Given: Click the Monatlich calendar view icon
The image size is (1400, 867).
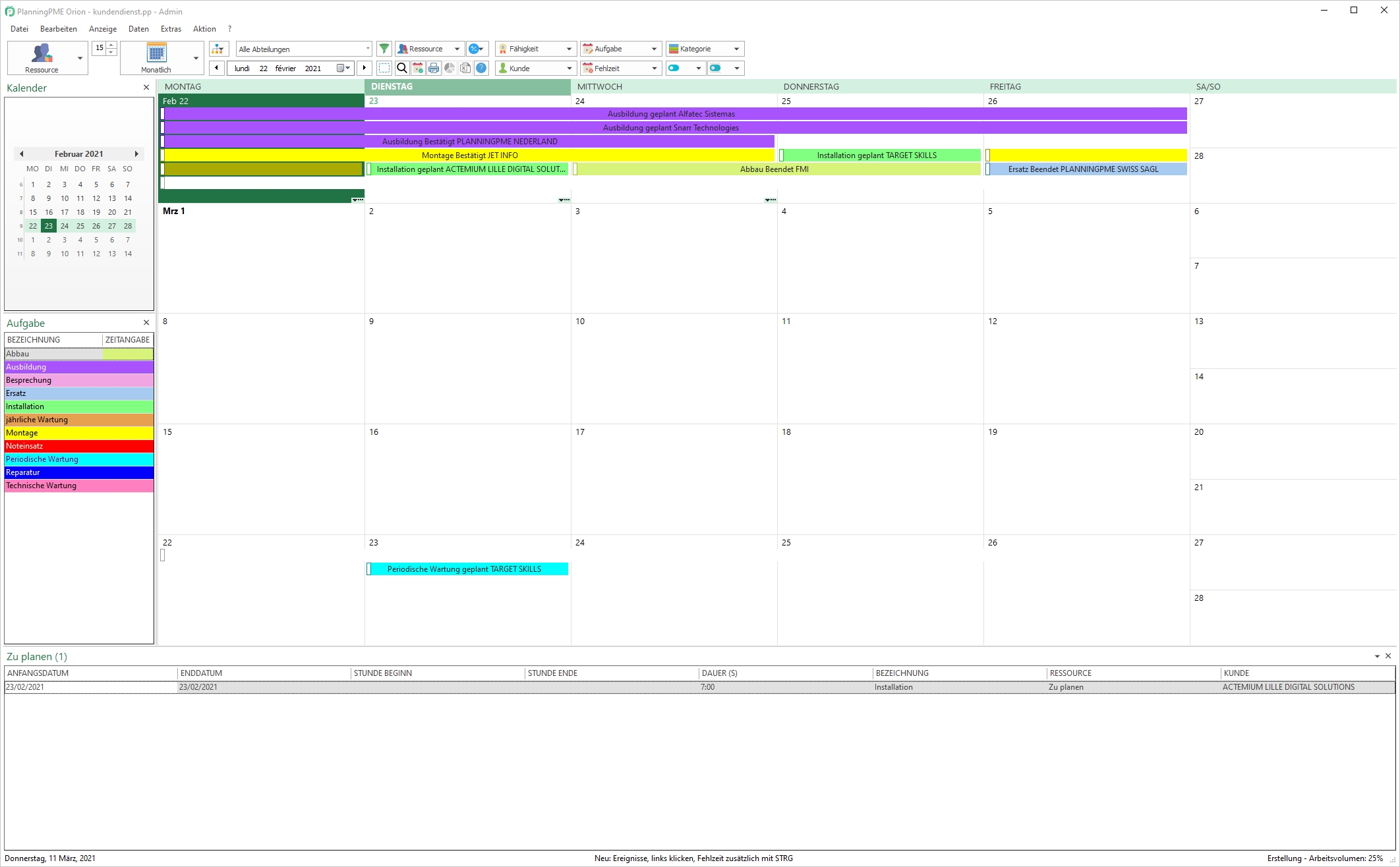Looking at the screenshot, I should click(156, 53).
